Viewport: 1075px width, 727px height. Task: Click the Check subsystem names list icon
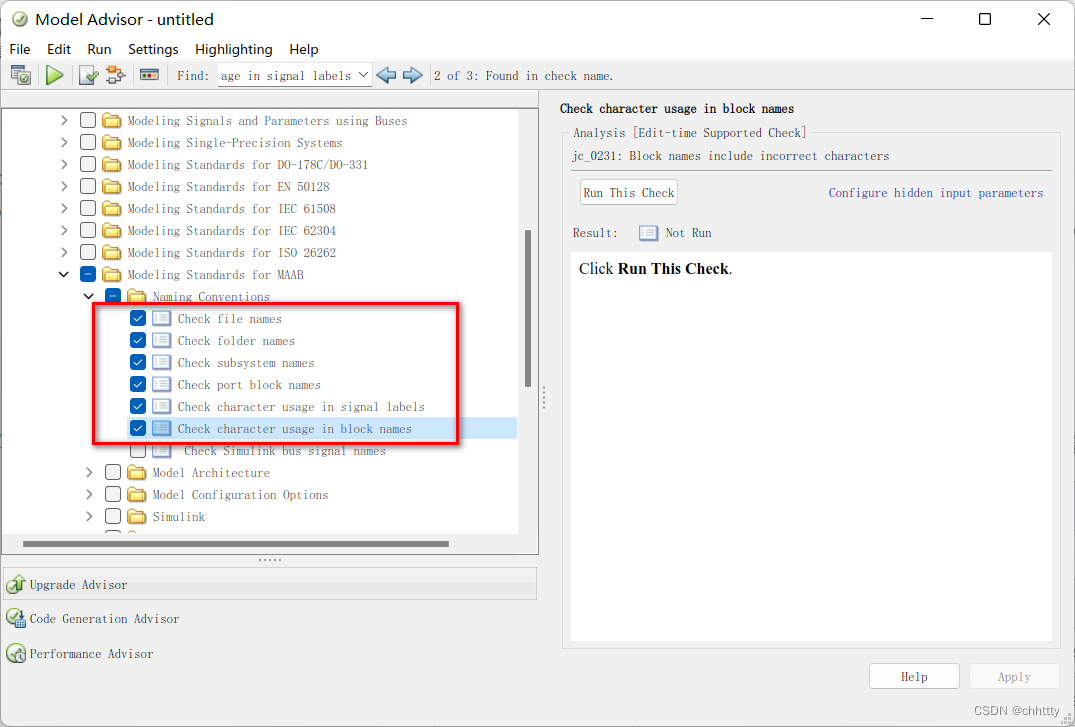[x=162, y=362]
